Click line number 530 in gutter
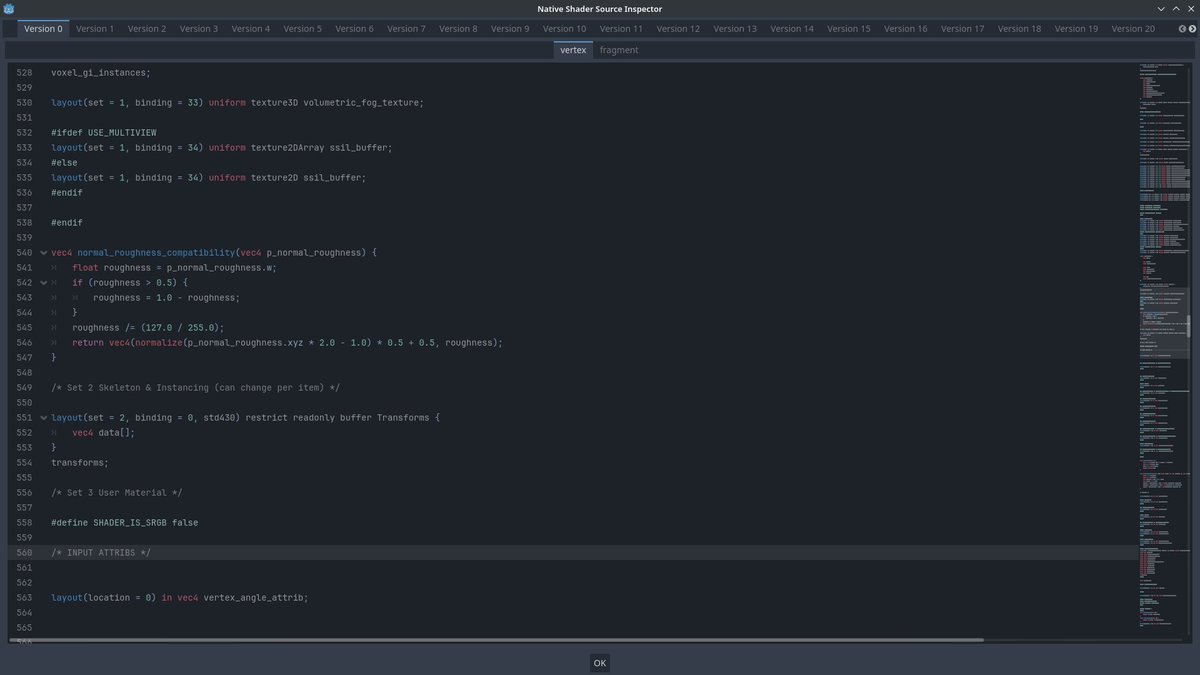Screen dimensions: 1200x675 click(24, 103)
